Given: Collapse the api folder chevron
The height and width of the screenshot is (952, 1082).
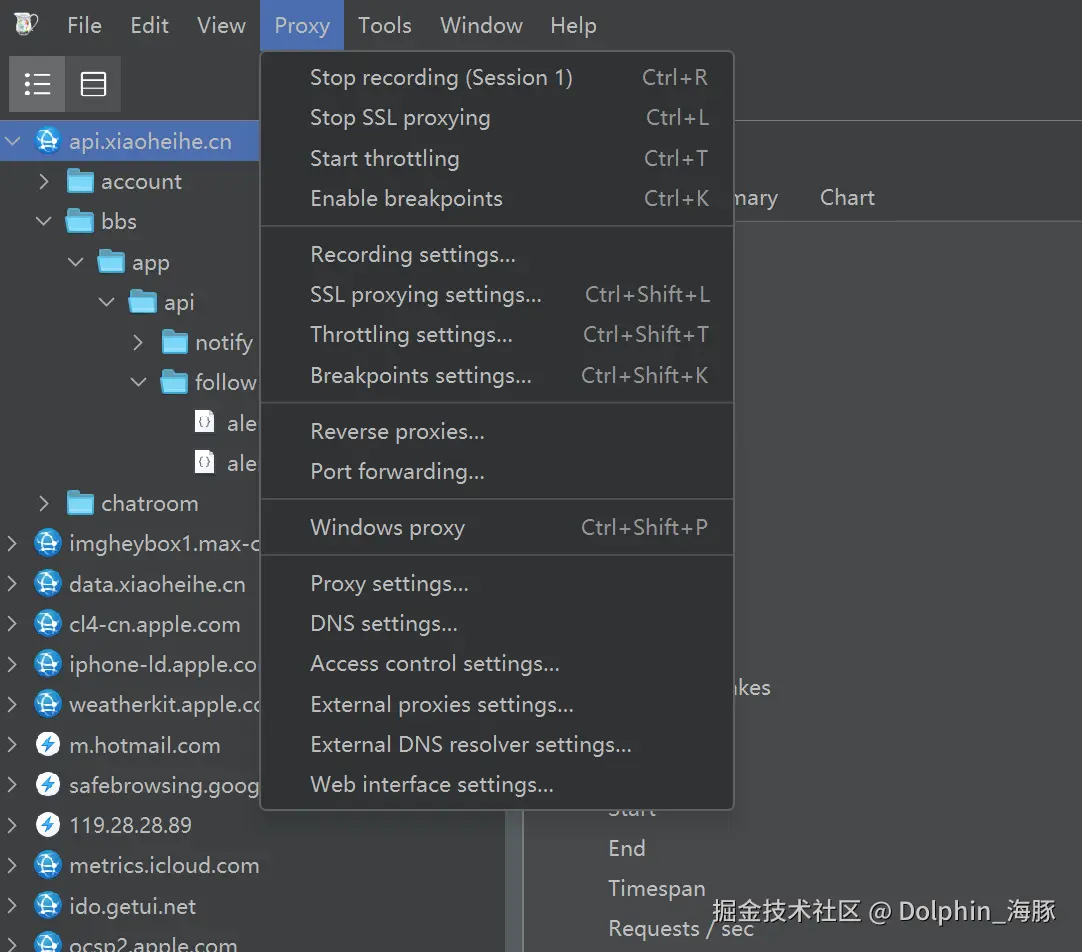Looking at the screenshot, I should click(x=107, y=302).
